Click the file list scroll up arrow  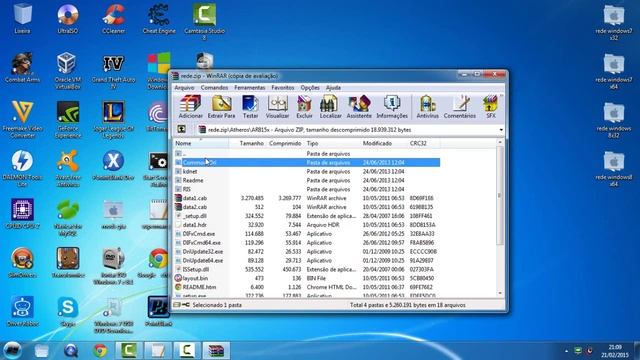click(x=500, y=142)
